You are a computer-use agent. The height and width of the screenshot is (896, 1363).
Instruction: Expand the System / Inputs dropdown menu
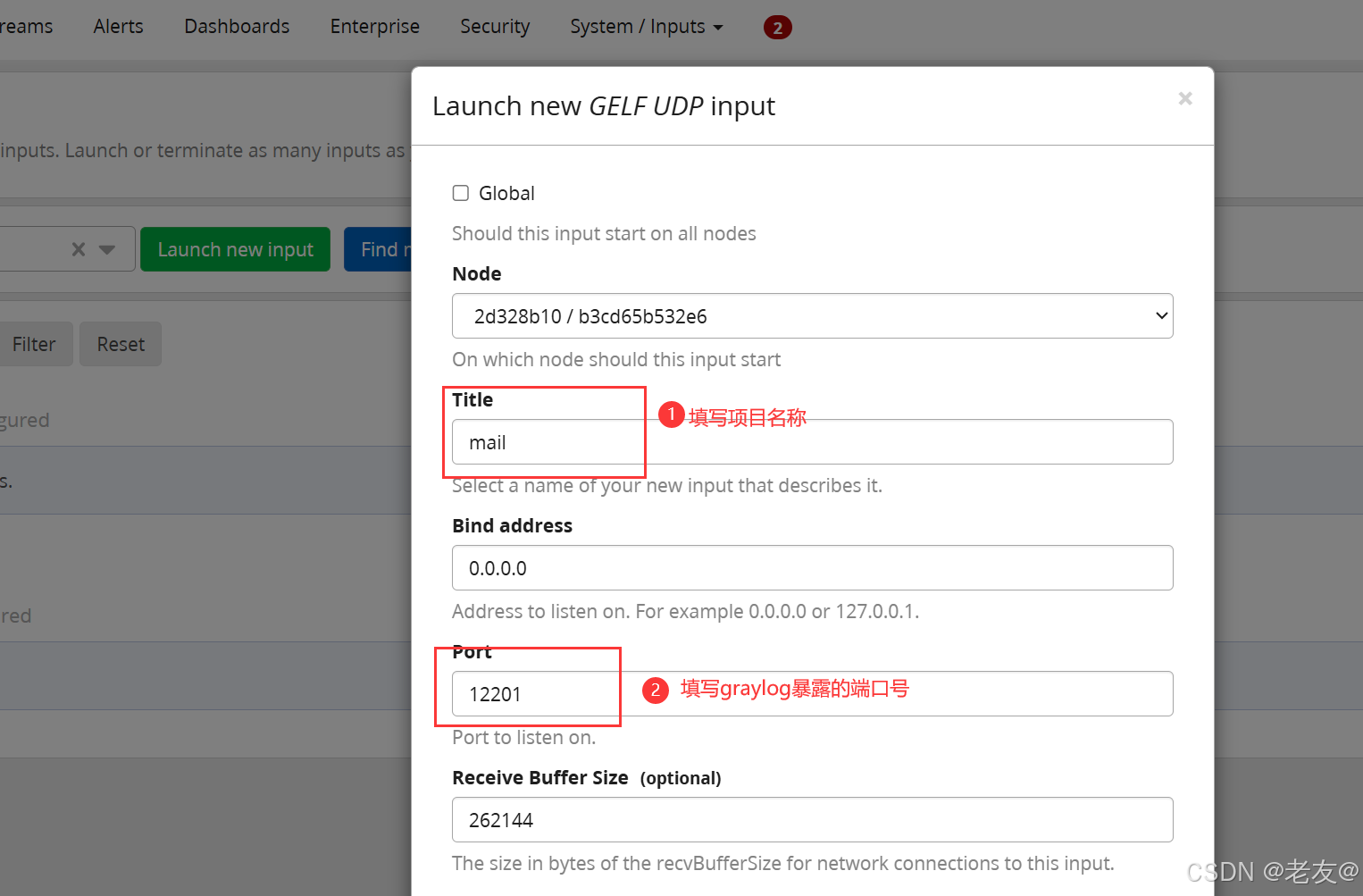647,27
